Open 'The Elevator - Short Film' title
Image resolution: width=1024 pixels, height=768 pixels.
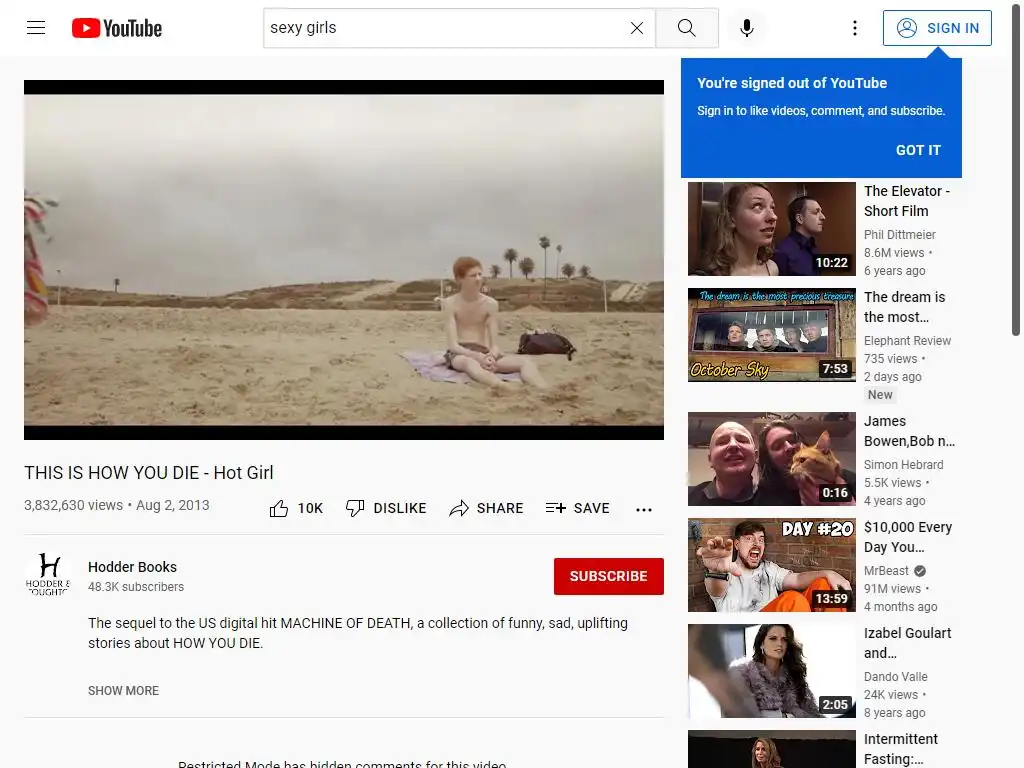pyautogui.click(x=906, y=201)
